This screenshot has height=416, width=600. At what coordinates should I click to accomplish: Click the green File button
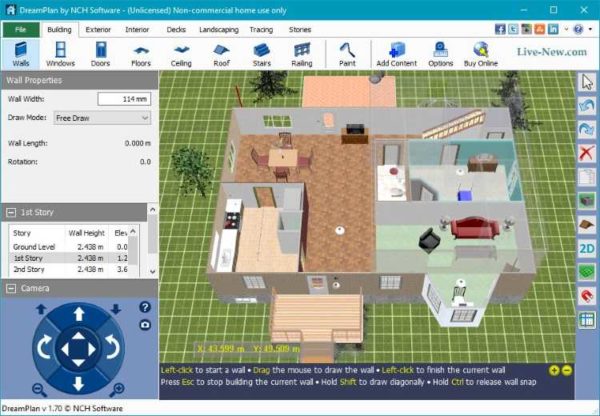tap(20, 30)
